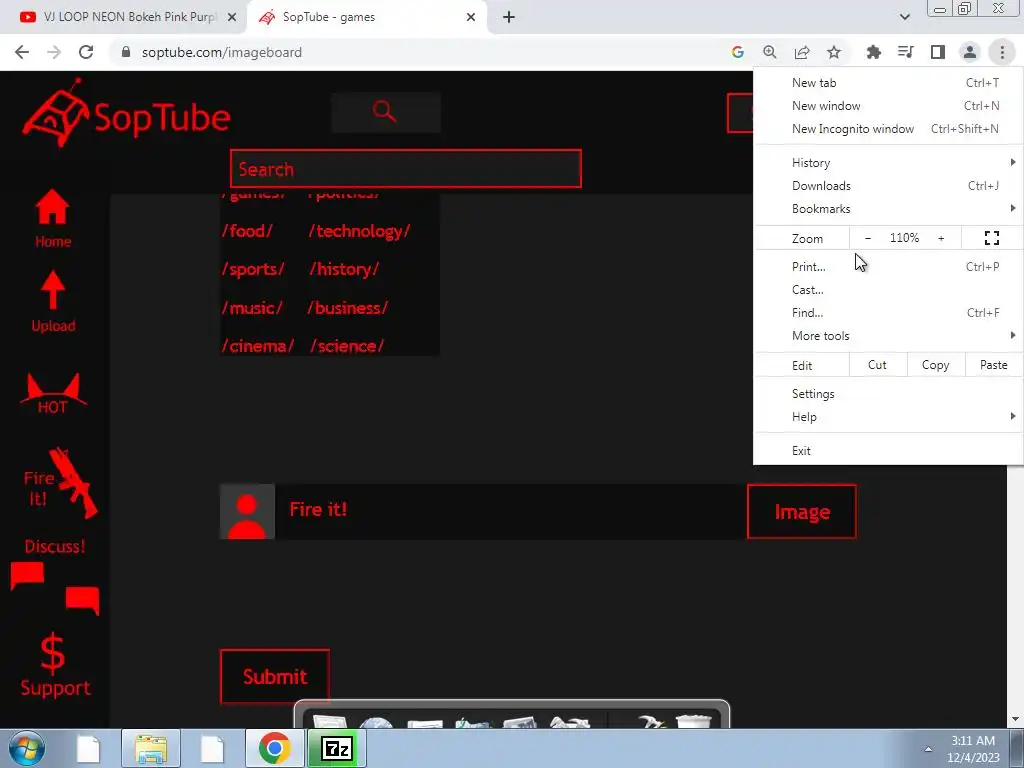Image resolution: width=1024 pixels, height=768 pixels.
Task: Select New tab from Chrome menu
Action: (888, 83)
